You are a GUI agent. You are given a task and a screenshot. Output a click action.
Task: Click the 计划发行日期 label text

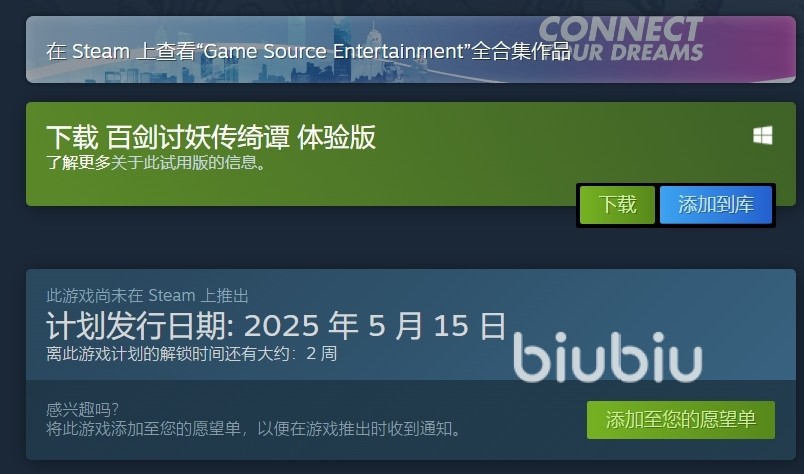140,325
